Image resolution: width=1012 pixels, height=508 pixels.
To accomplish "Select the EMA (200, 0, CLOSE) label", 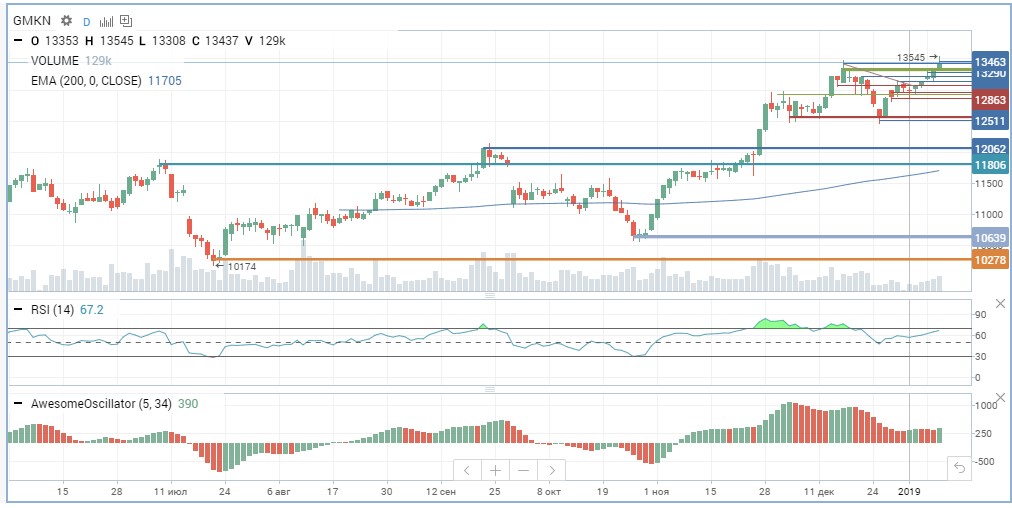I will pos(86,81).
